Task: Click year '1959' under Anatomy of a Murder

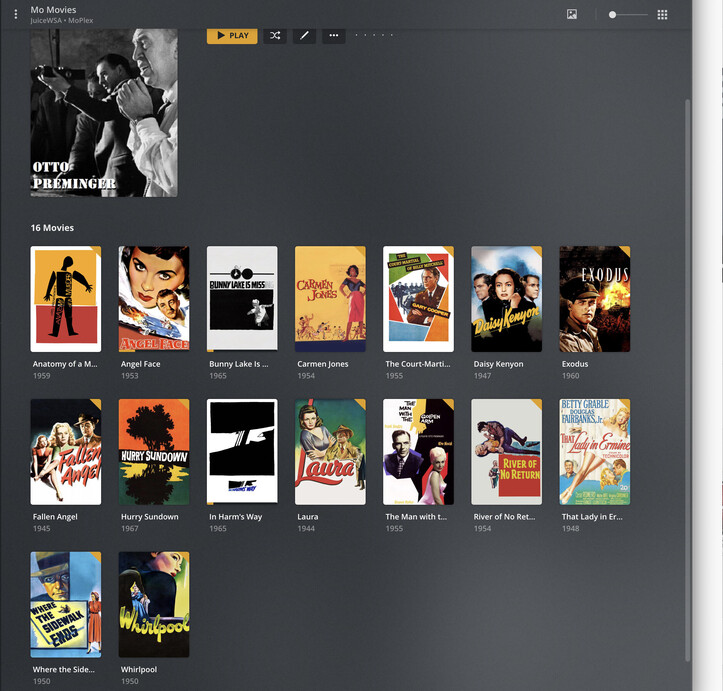Action: tap(41, 376)
